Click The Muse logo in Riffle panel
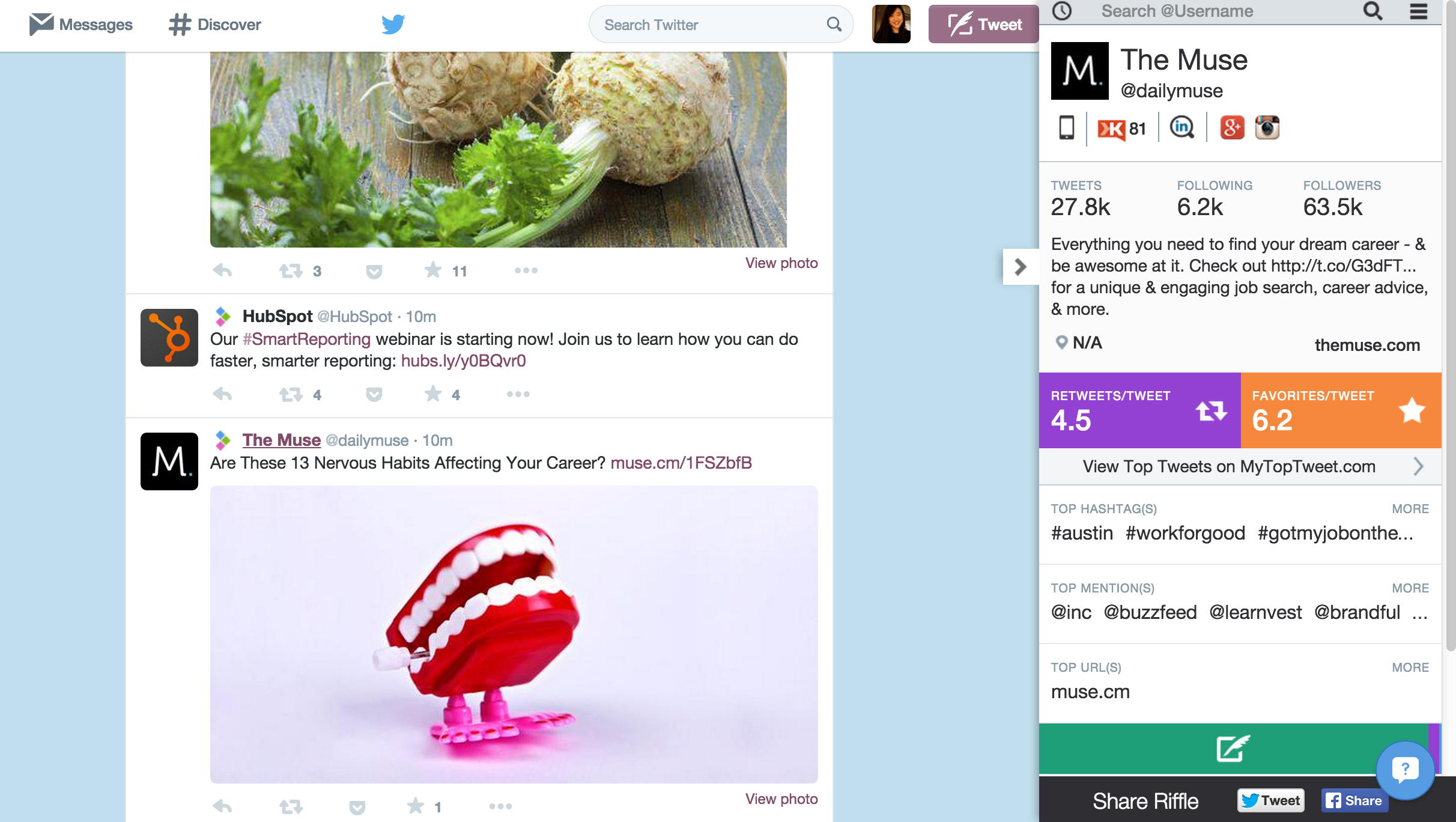Viewport: 1456px width, 822px height. (x=1079, y=71)
